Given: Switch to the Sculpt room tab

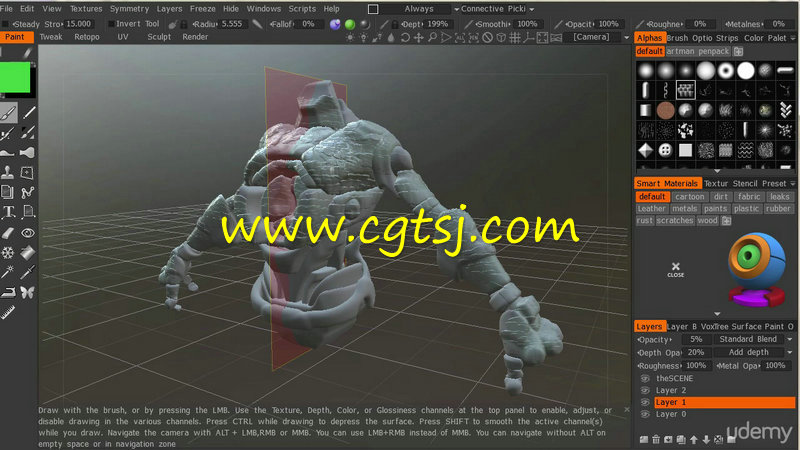Looking at the screenshot, I should (159, 37).
